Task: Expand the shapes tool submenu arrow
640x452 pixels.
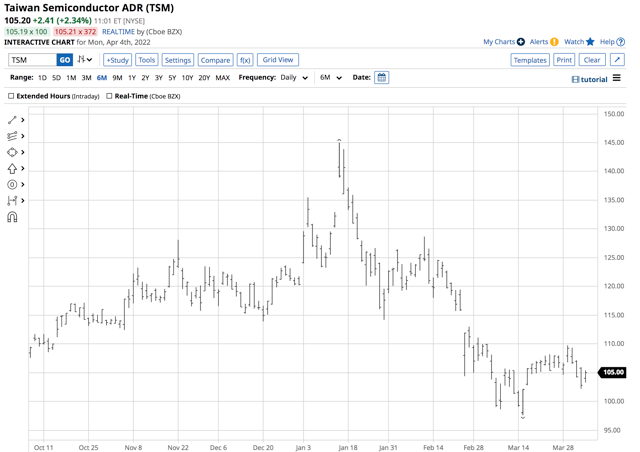Action: [x=23, y=152]
